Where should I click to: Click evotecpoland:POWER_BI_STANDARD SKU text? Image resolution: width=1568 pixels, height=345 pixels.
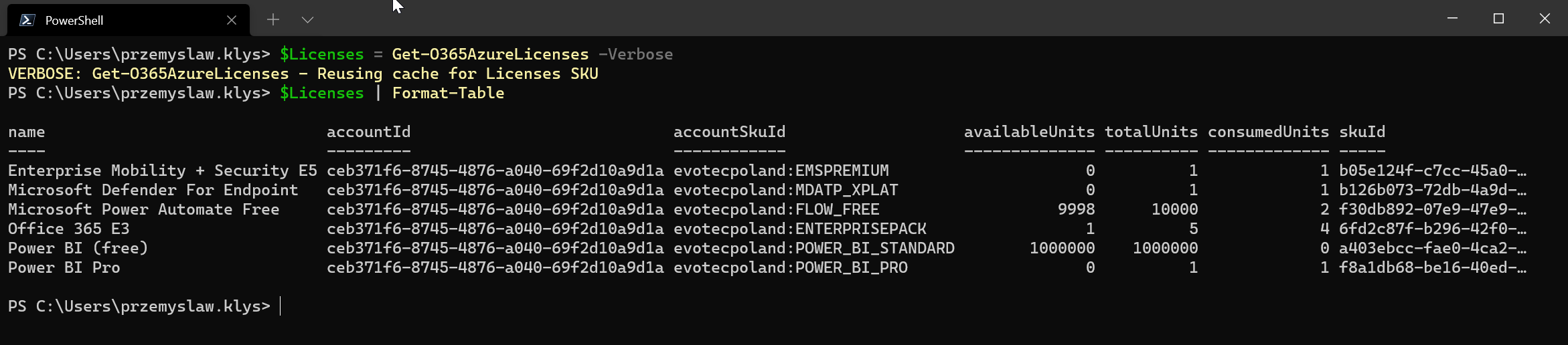tap(813, 248)
